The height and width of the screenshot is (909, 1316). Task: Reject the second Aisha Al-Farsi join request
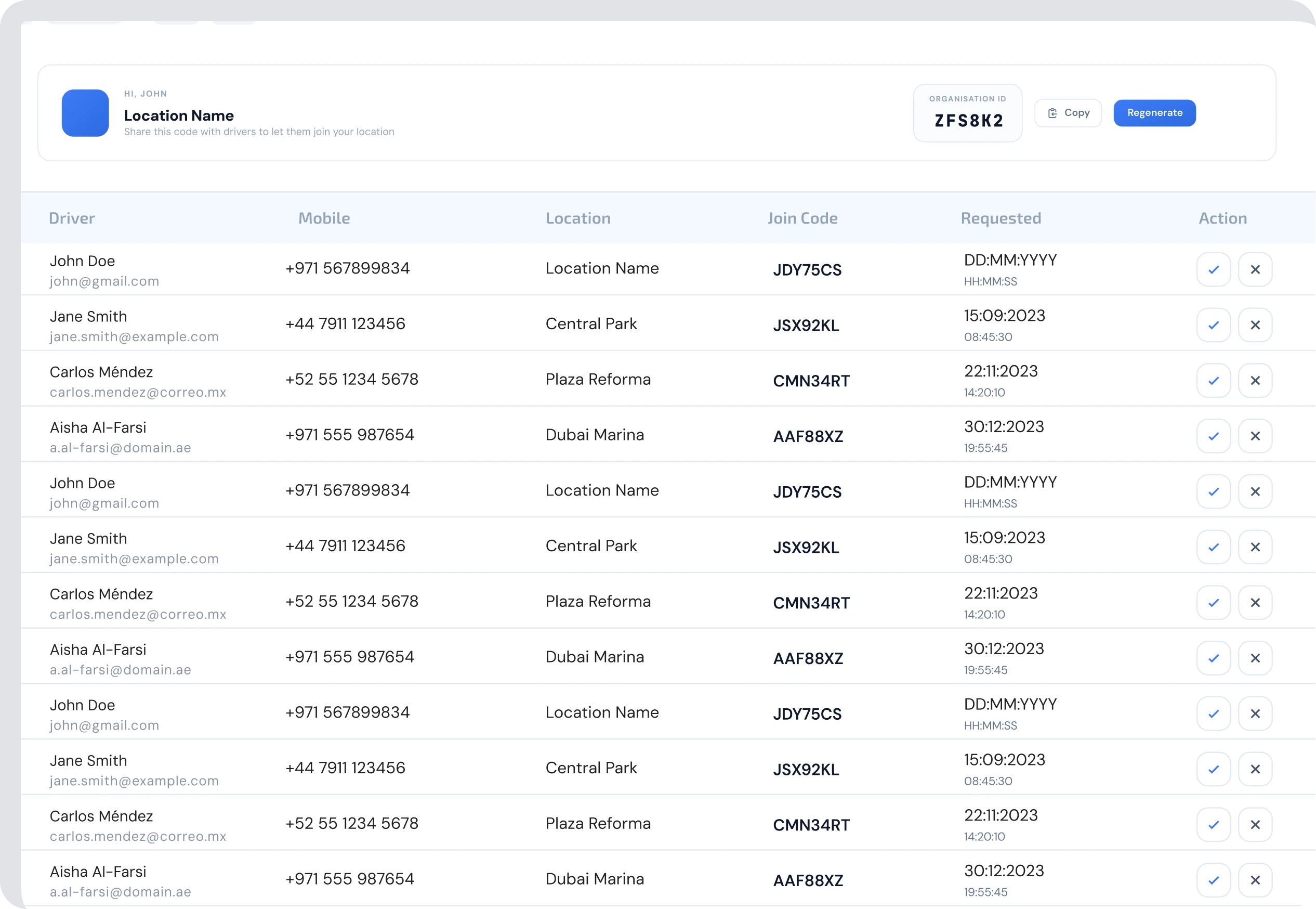1255,658
